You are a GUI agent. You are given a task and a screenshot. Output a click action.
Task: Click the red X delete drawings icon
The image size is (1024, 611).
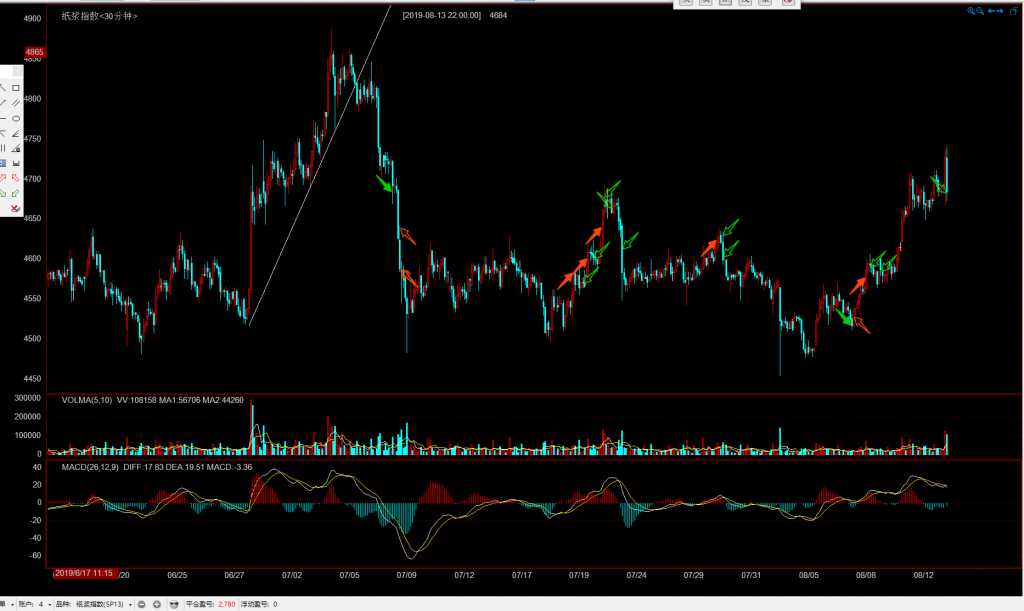[15, 208]
